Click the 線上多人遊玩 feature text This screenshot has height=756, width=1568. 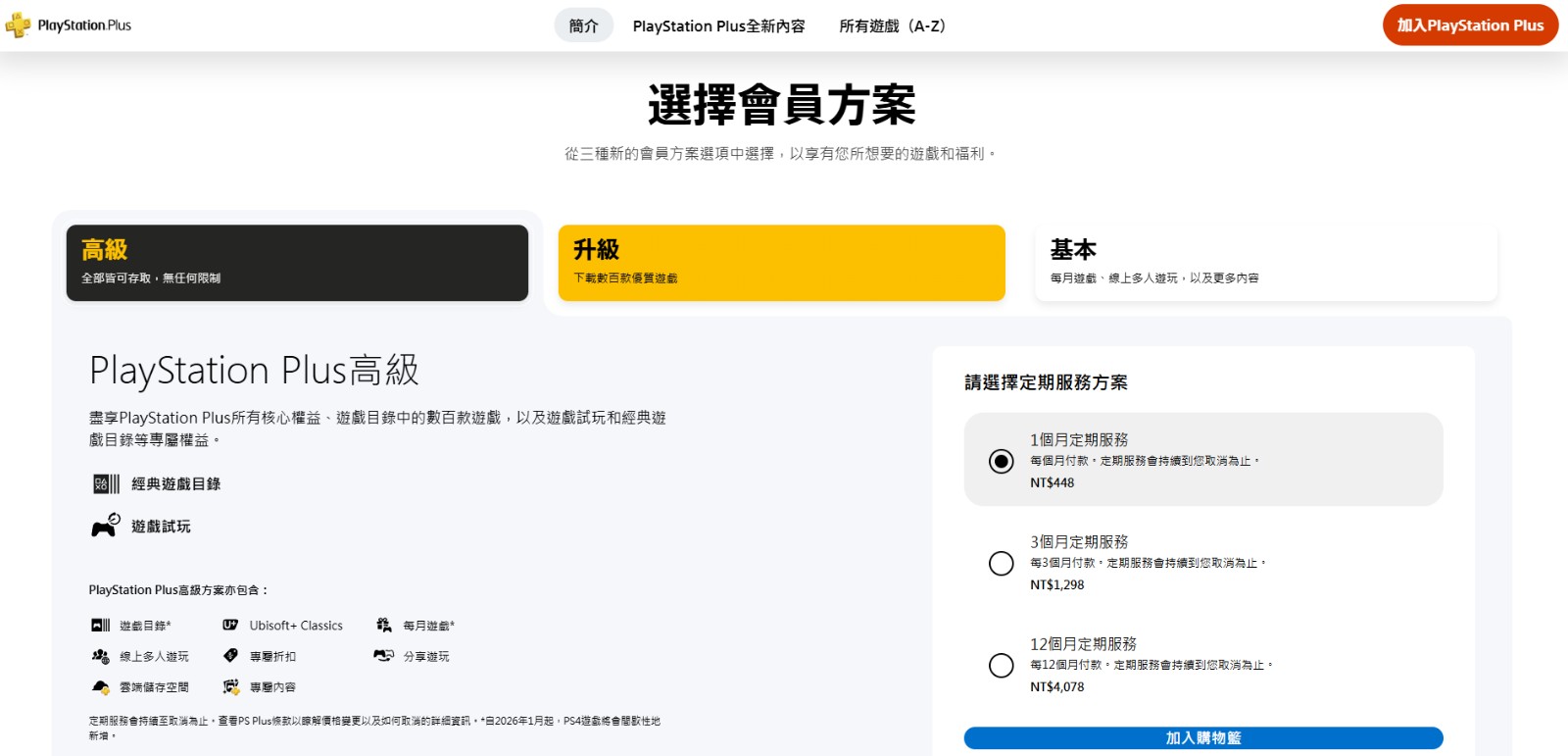tap(154, 657)
